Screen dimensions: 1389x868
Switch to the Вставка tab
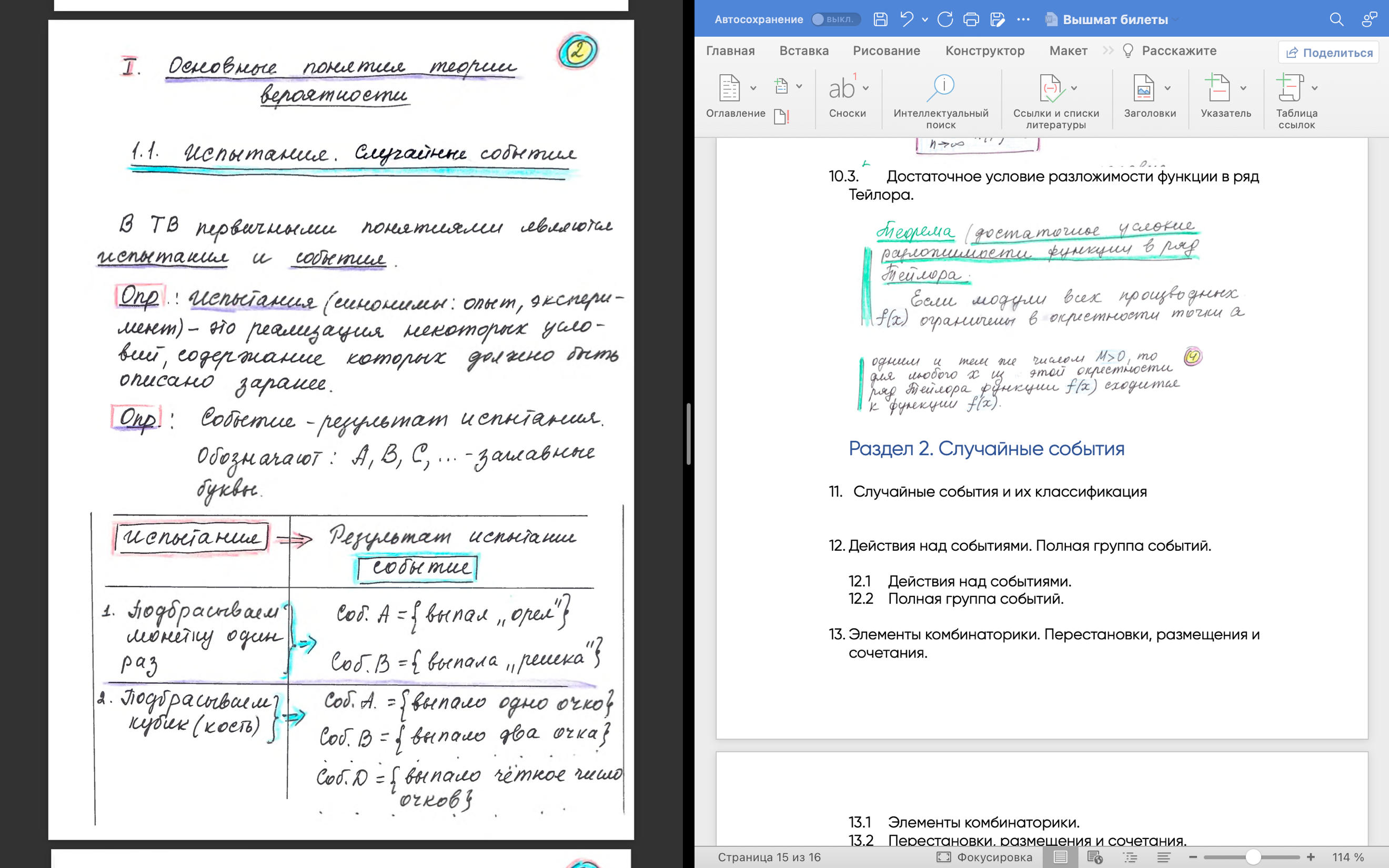point(803,51)
